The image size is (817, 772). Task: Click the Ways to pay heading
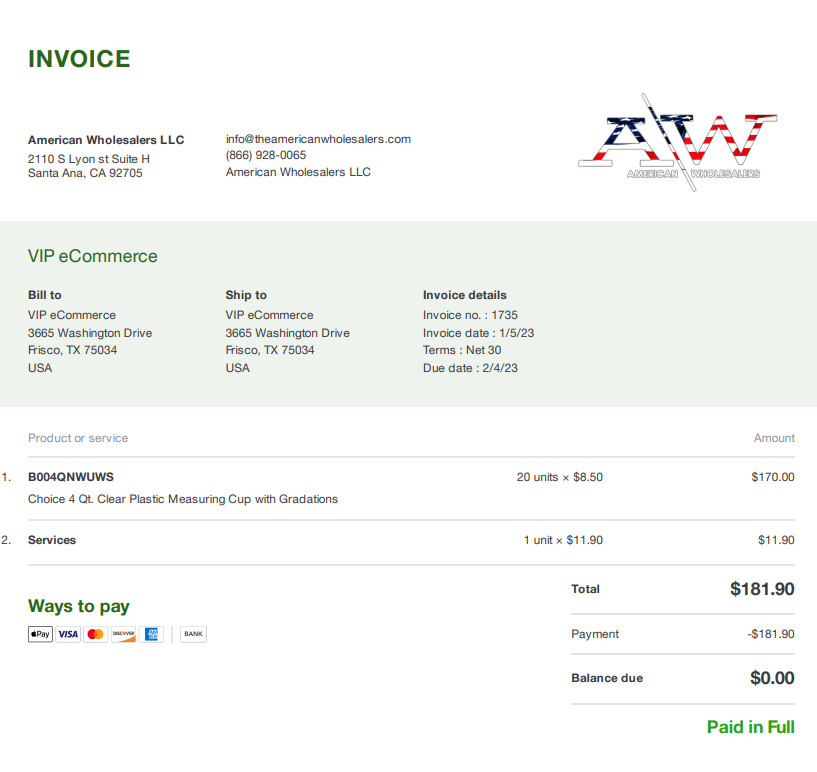coord(79,606)
